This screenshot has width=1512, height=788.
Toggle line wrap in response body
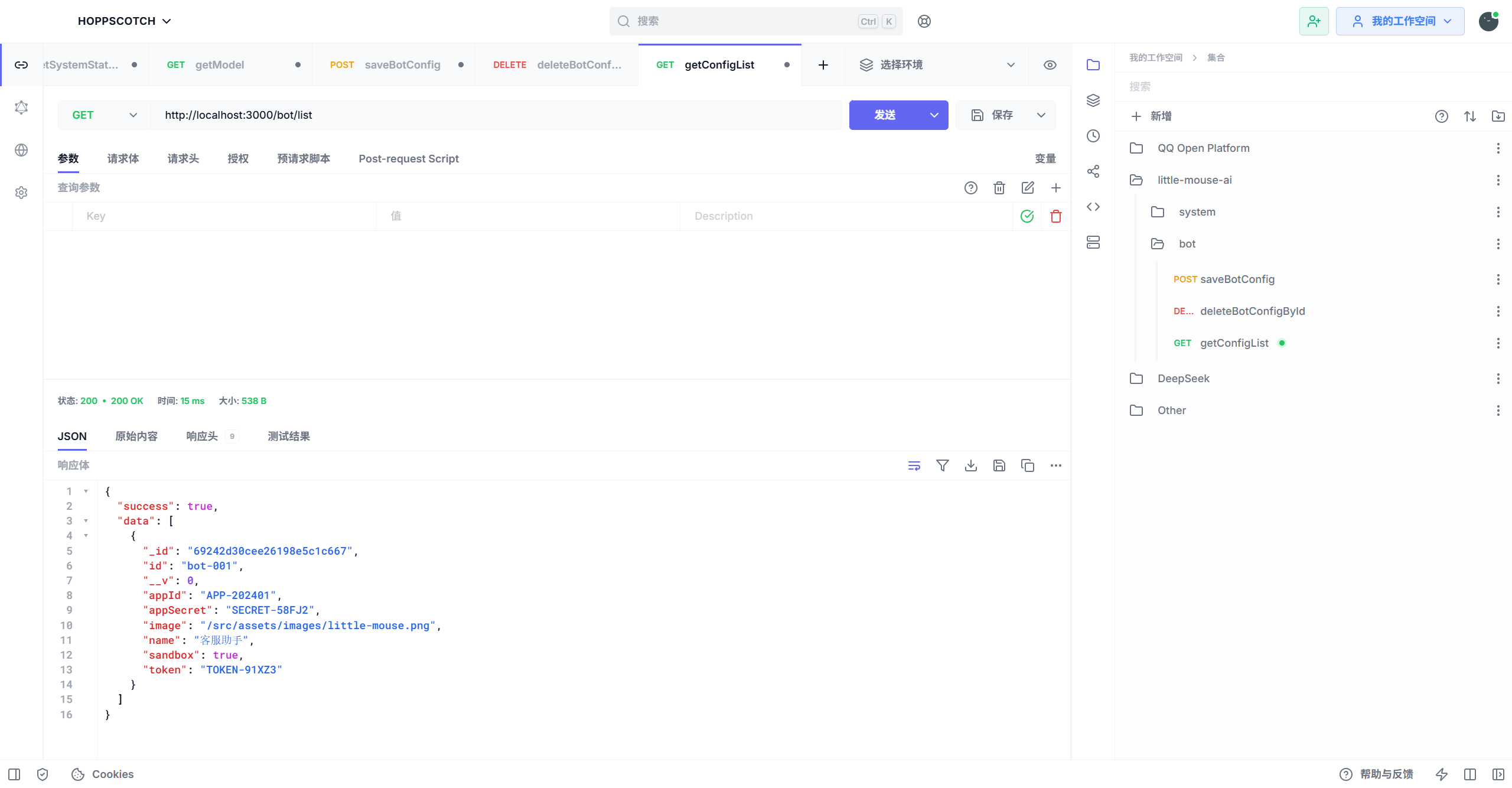[x=914, y=465]
